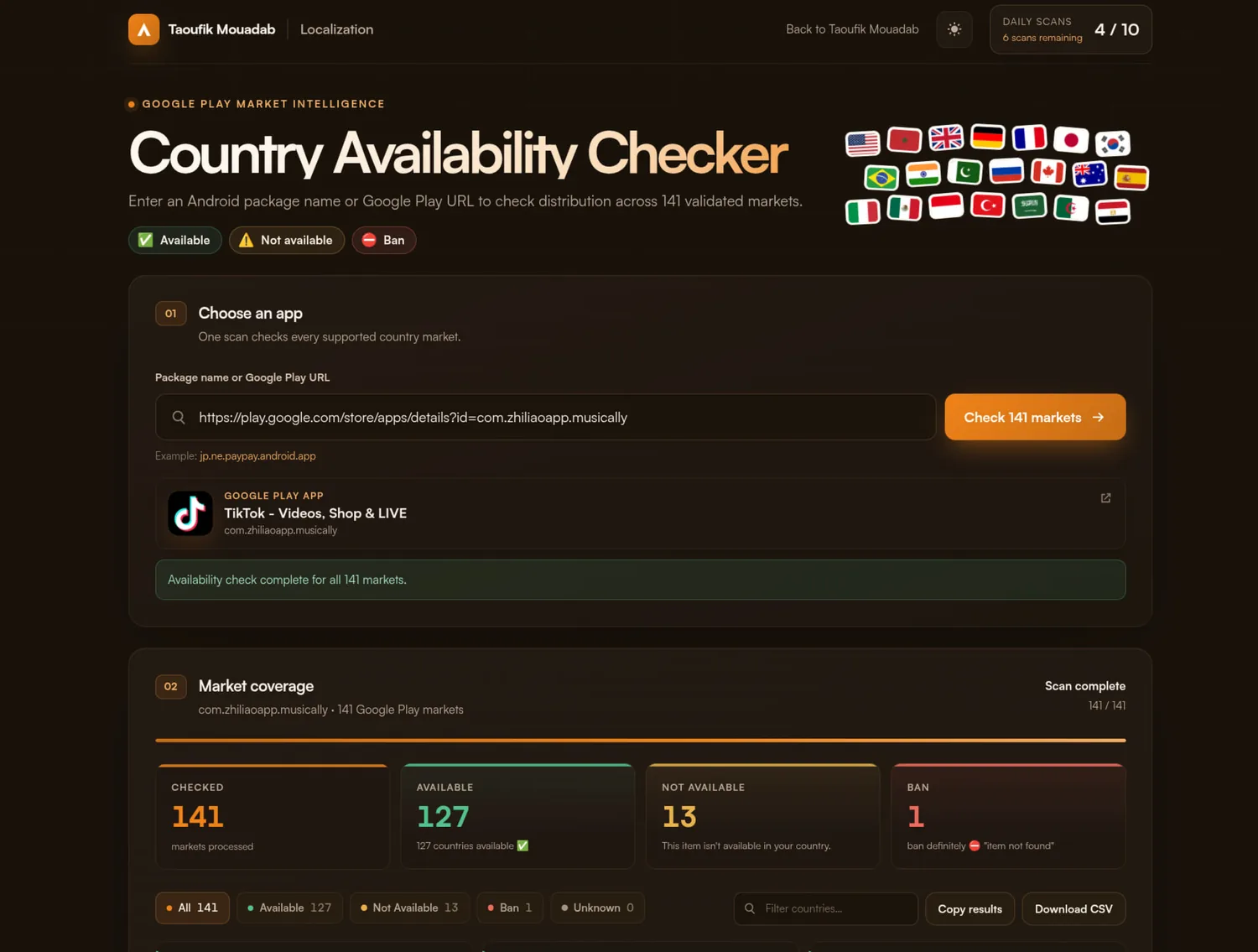Click the Mexico flag

pos(904,208)
